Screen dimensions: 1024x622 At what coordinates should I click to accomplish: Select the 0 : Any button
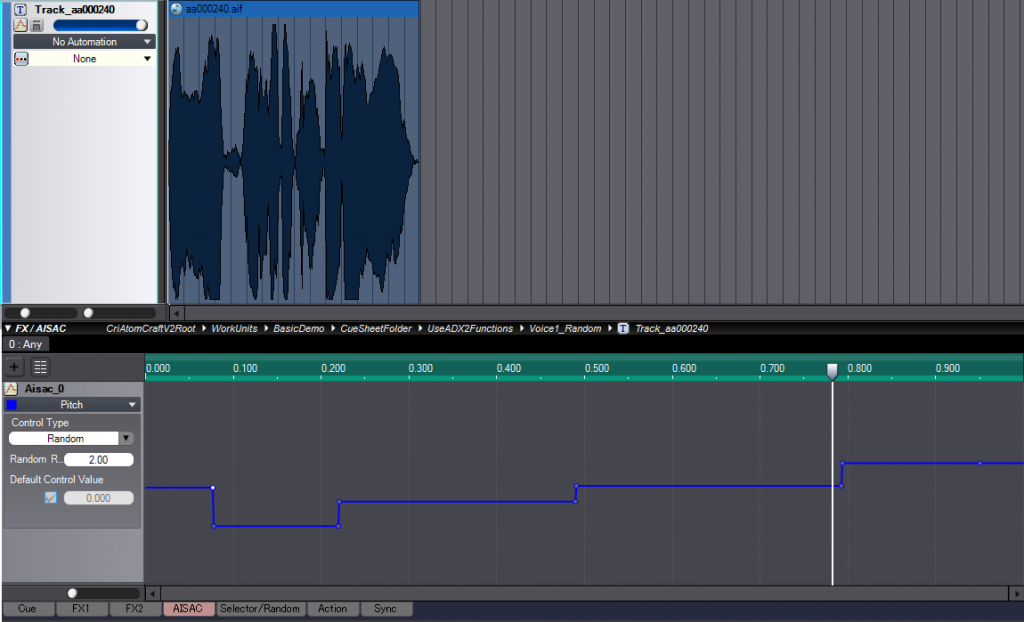[x=25, y=344]
